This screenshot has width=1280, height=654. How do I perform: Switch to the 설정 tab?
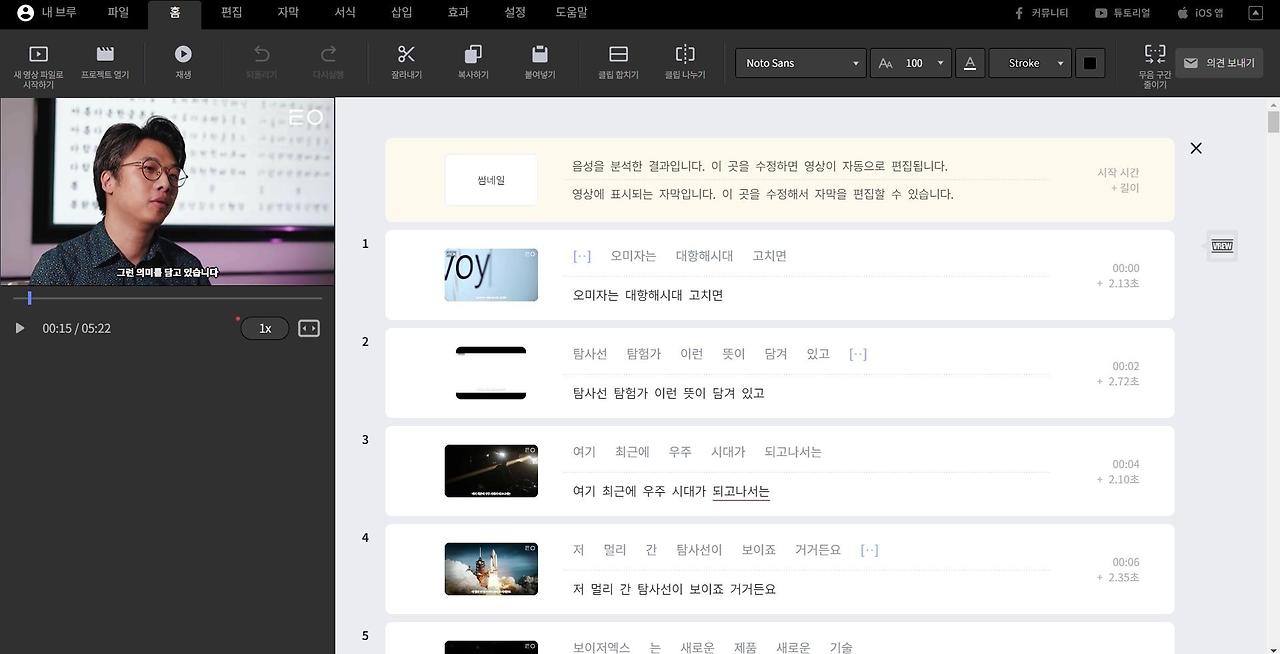click(x=515, y=13)
